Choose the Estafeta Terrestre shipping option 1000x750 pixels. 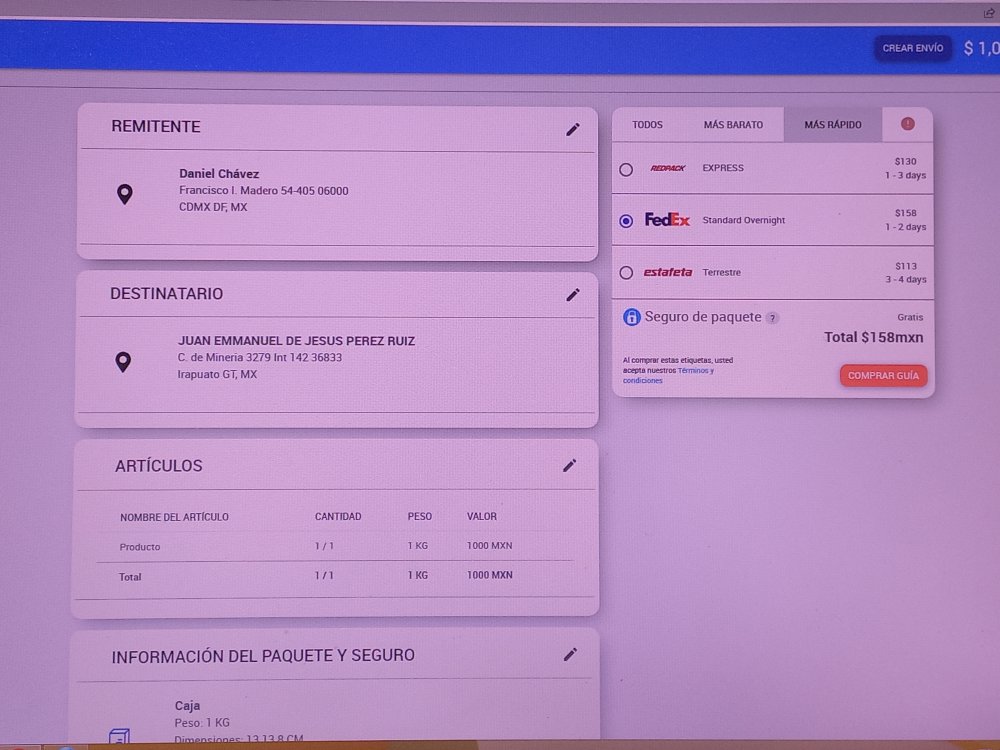tap(626, 272)
